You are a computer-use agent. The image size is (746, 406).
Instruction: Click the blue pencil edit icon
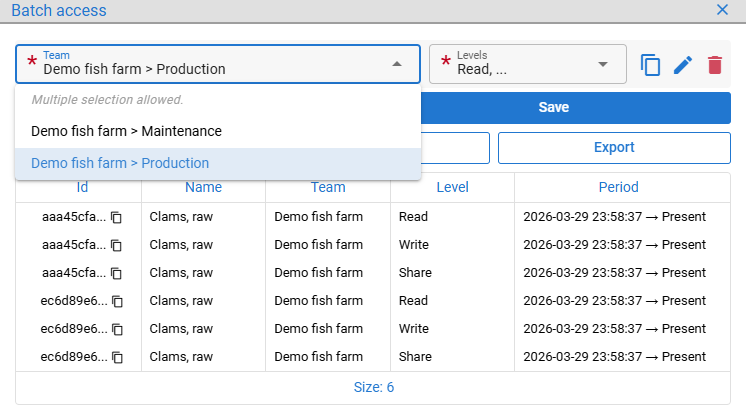(x=683, y=65)
